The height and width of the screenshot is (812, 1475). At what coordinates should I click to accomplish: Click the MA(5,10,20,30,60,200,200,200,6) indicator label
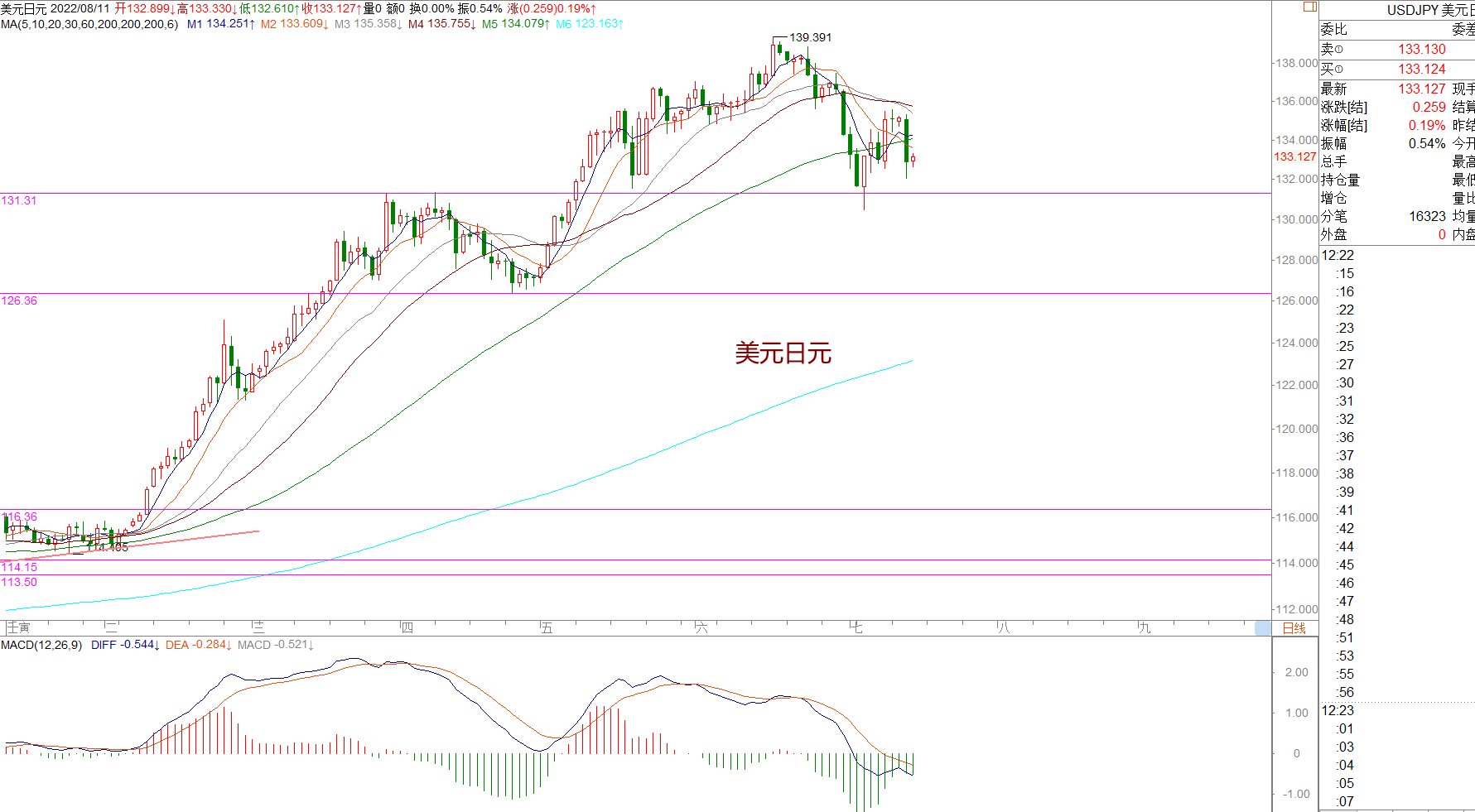[89, 24]
